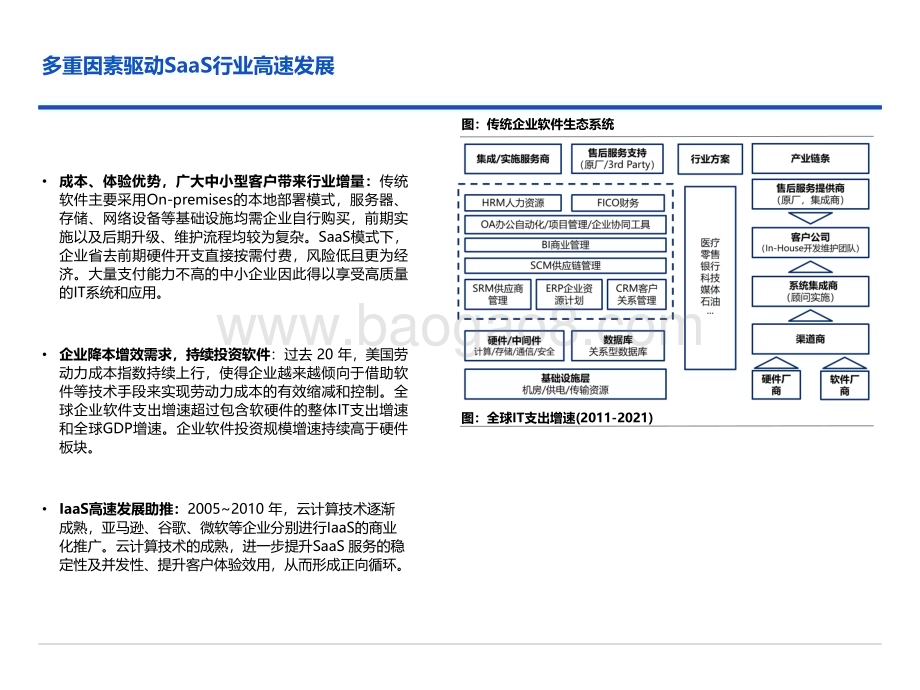Click caption 图：全球IT支出增速(2011-2021)

click(x=557, y=418)
